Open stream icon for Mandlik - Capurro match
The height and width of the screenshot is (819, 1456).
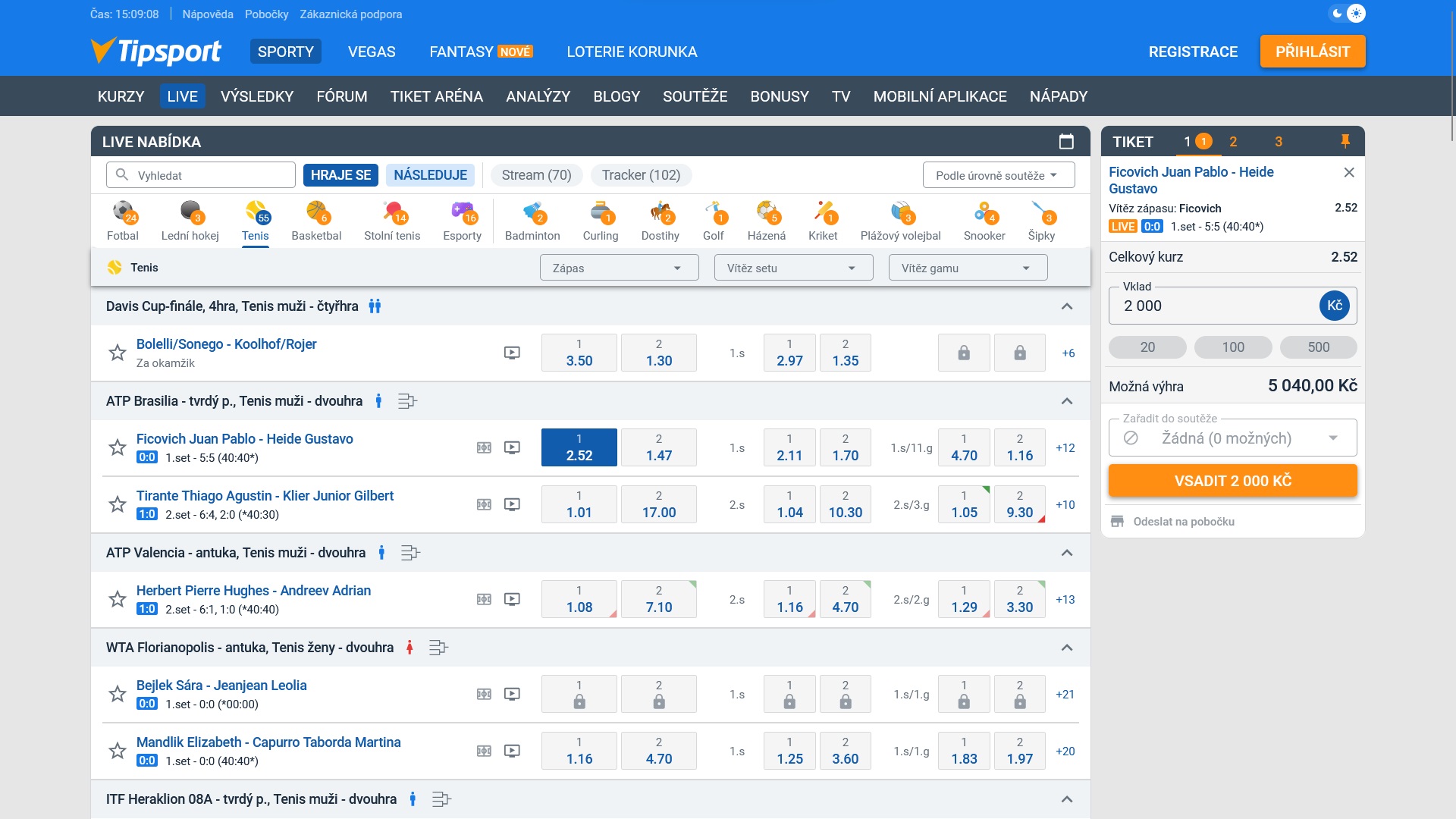point(512,751)
